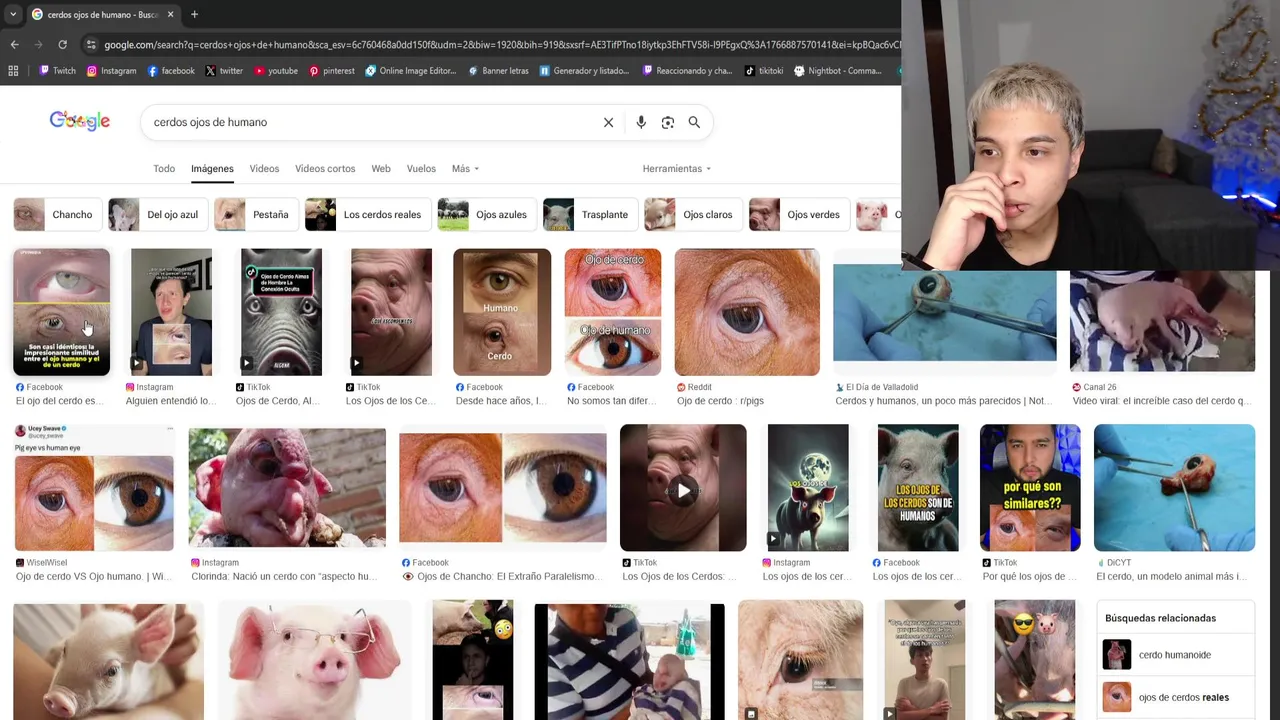
Task: Select the Imágenes tab
Action: [212, 168]
